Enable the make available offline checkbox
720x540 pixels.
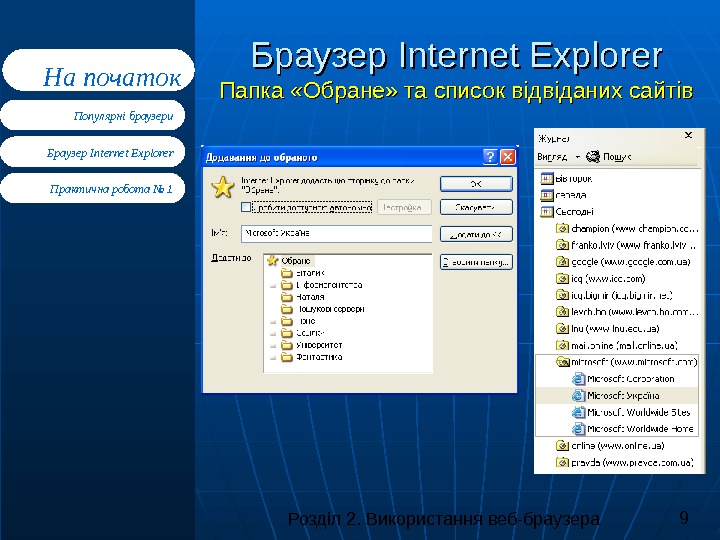246,208
